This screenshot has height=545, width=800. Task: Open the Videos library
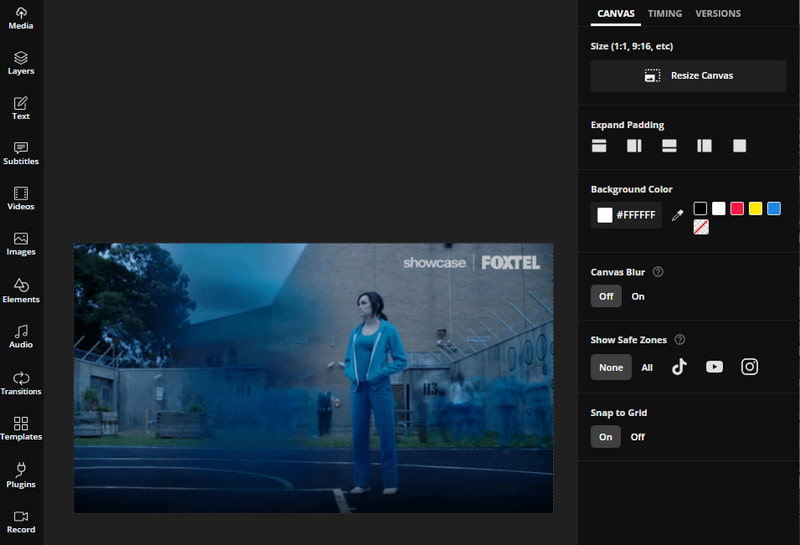click(x=21, y=199)
